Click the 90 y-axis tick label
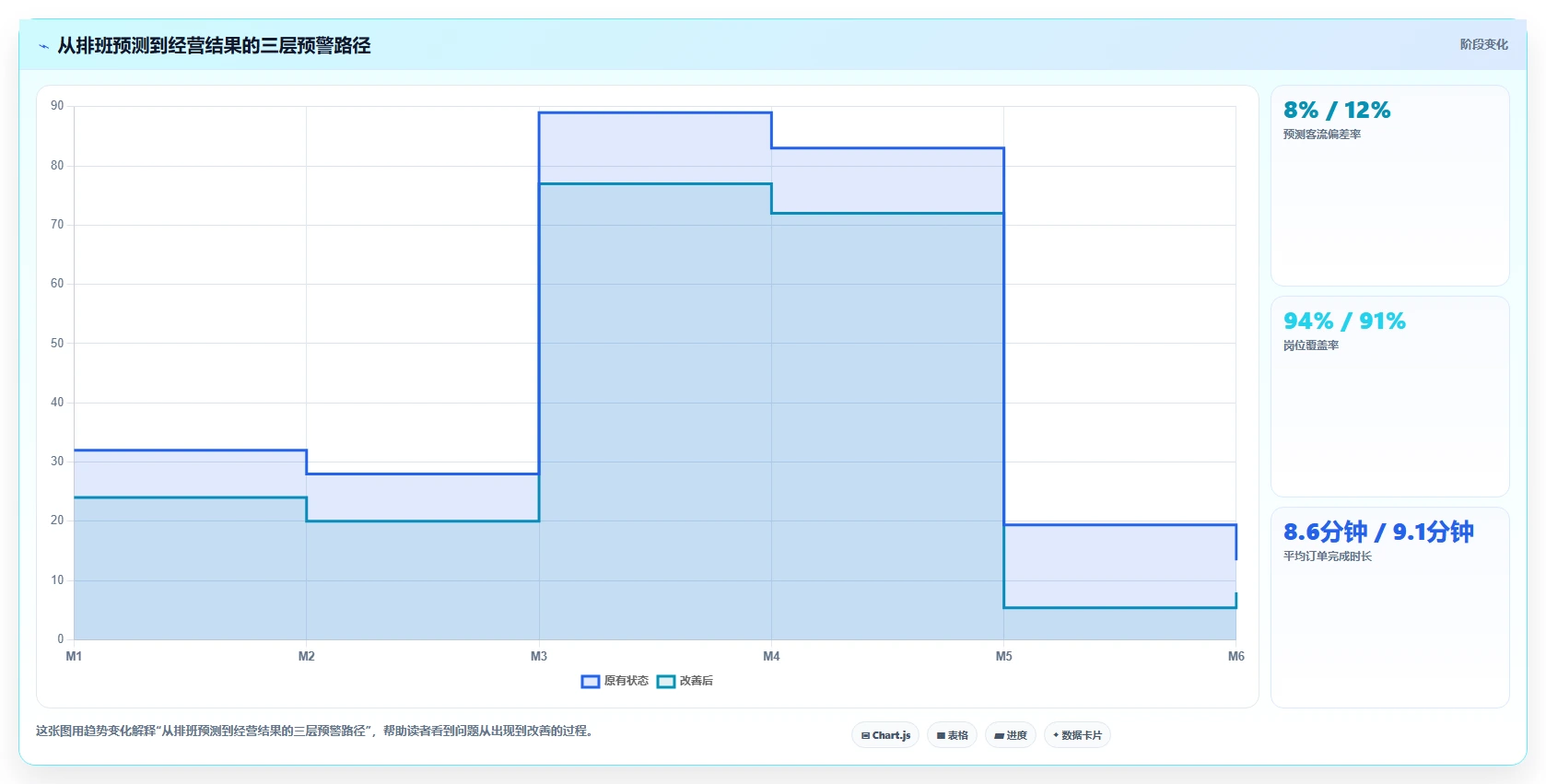 (57, 106)
